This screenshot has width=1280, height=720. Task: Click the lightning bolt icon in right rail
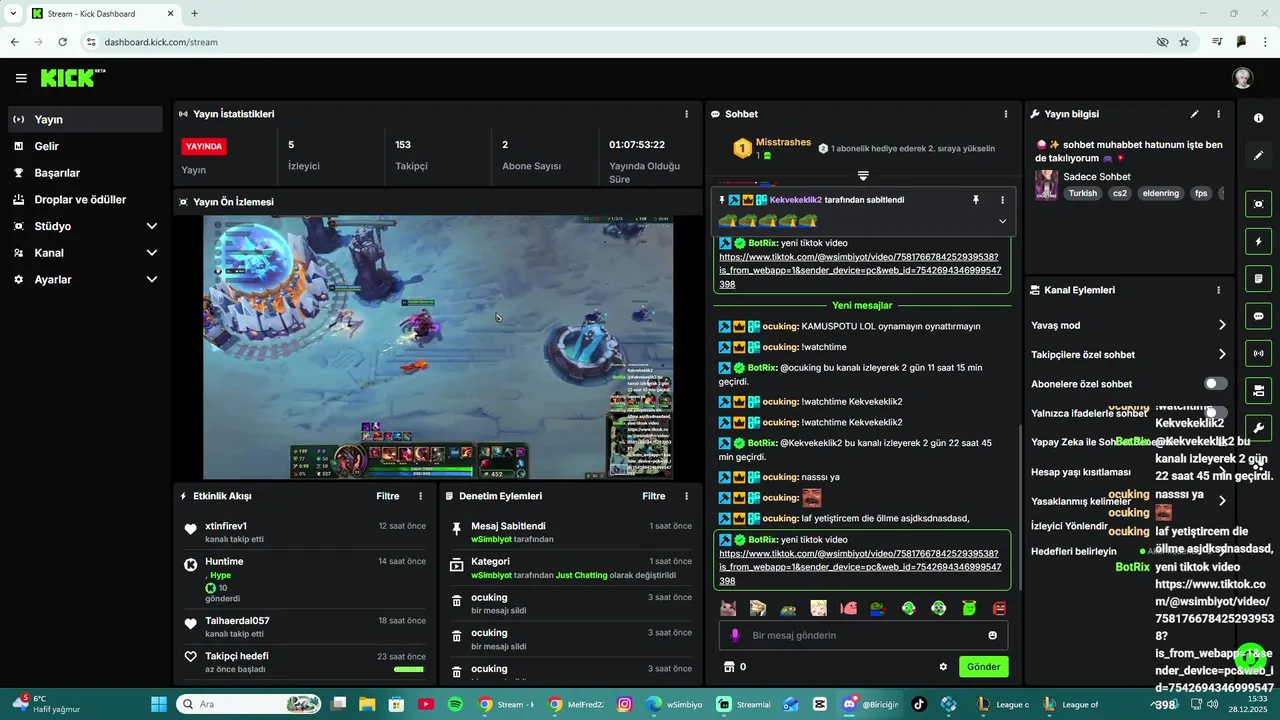[1258, 241]
